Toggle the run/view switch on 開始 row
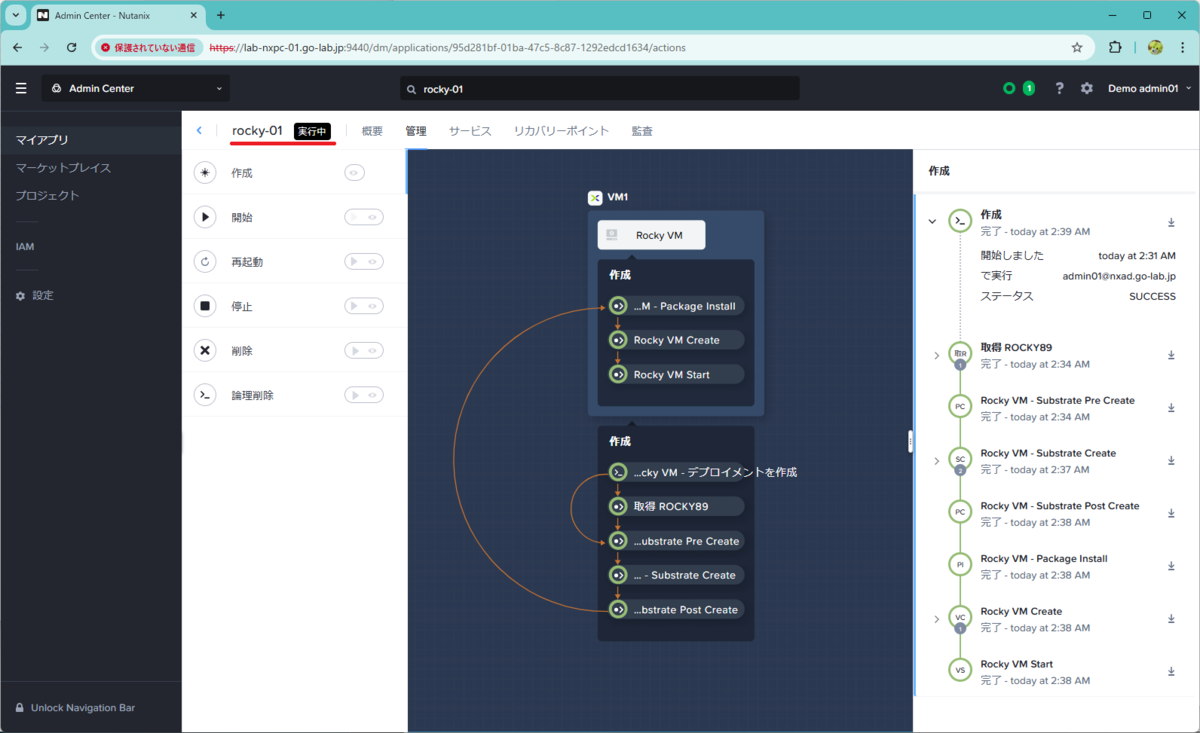The height and width of the screenshot is (733, 1200). coord(364,217)
